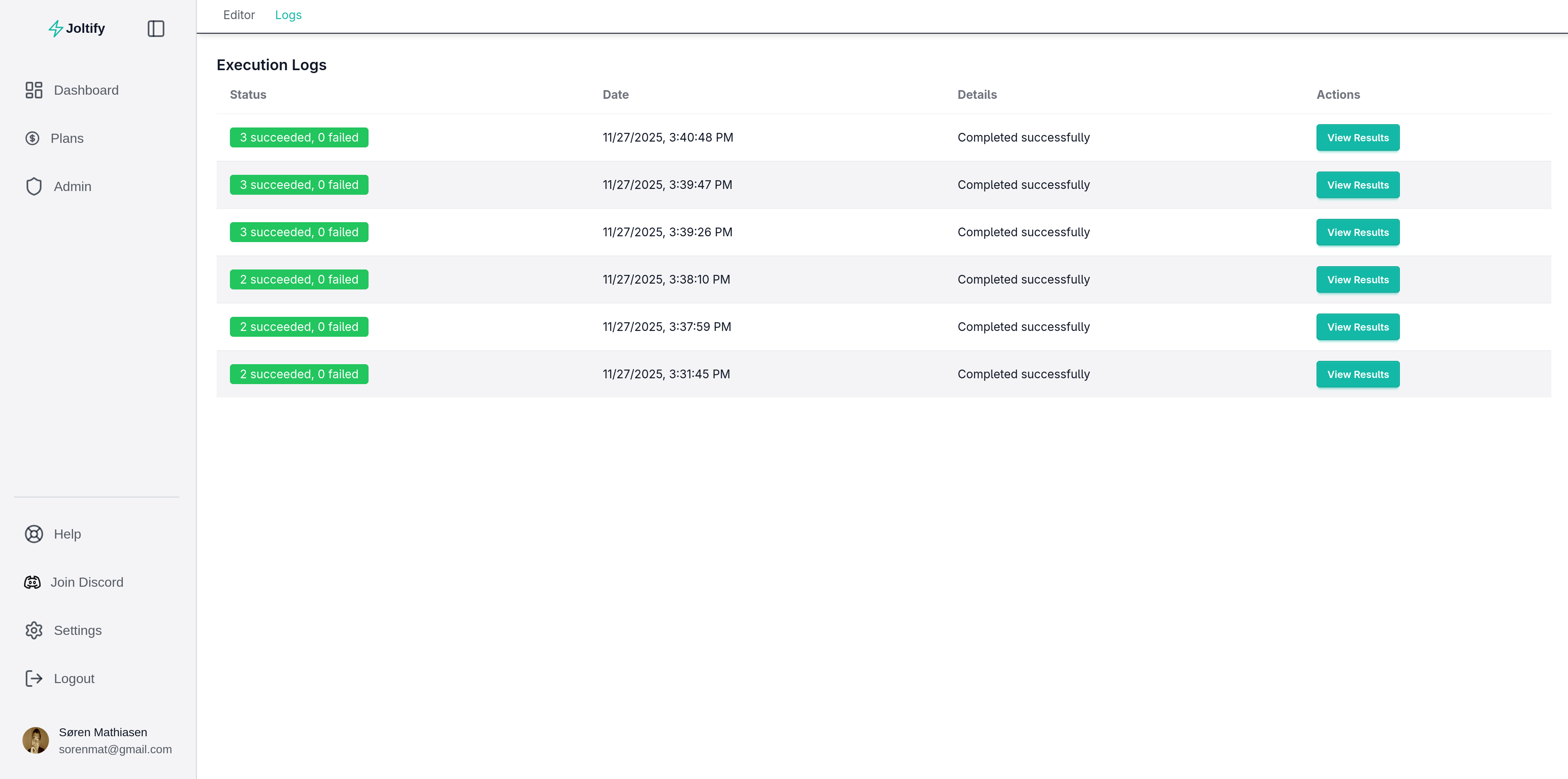View Results for 3:39:47 PM run

coord(1358,185)
